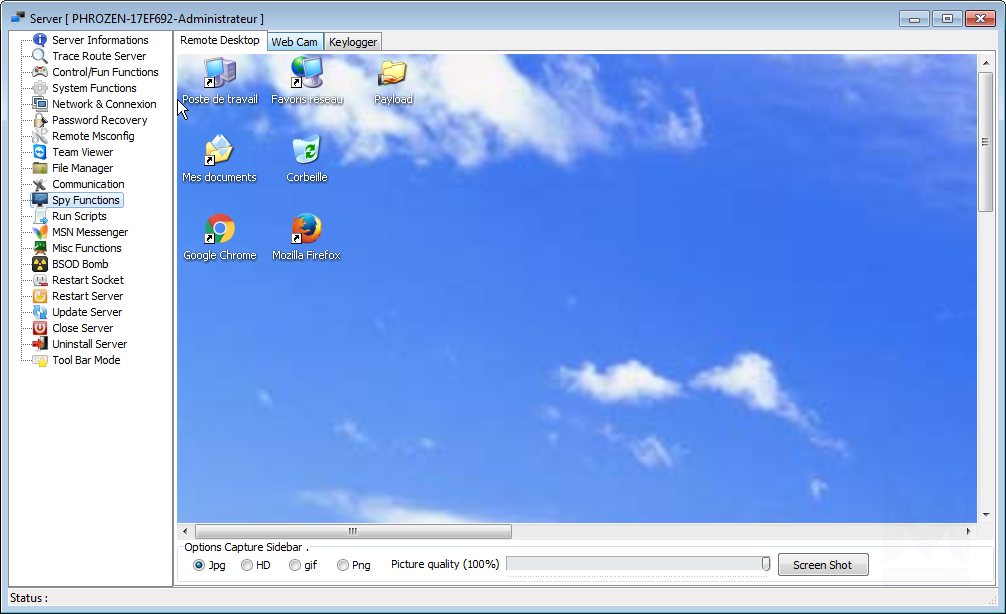Select the MSN Messenger icon
The height and width of the screenshot is (614, 1006).
point(40,232)
